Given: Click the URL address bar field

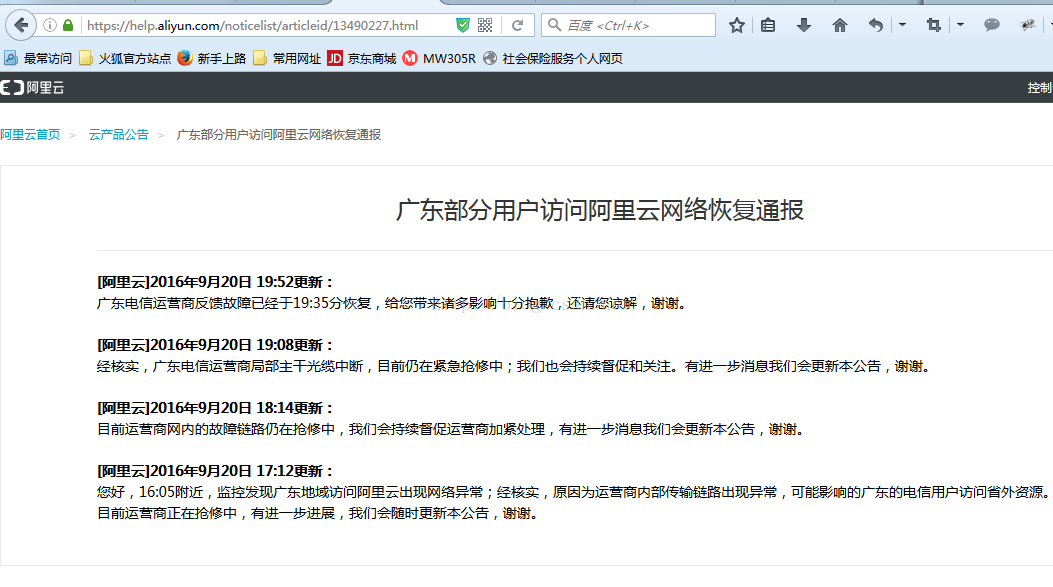Looking at the screenshot, I should click(x=269, y=26).
